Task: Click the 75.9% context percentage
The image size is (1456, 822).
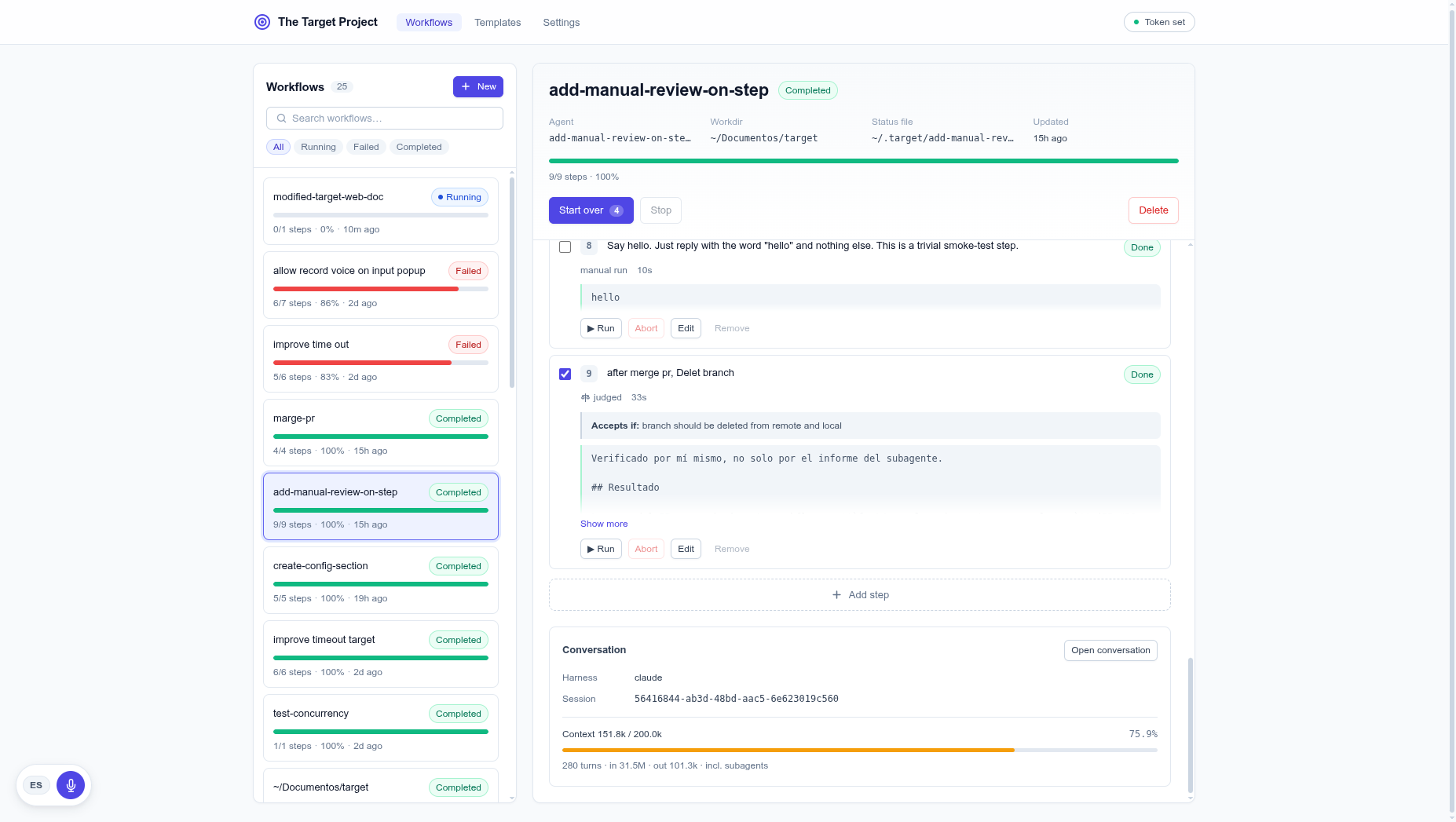Action: click(x=1143, y=734)
